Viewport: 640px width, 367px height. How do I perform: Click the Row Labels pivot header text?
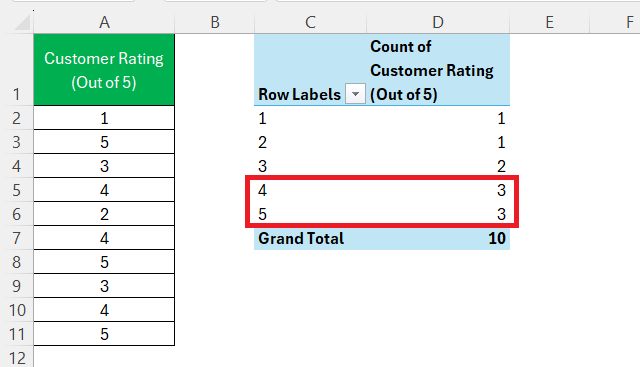pyautogui.click(x=299, y=94)
